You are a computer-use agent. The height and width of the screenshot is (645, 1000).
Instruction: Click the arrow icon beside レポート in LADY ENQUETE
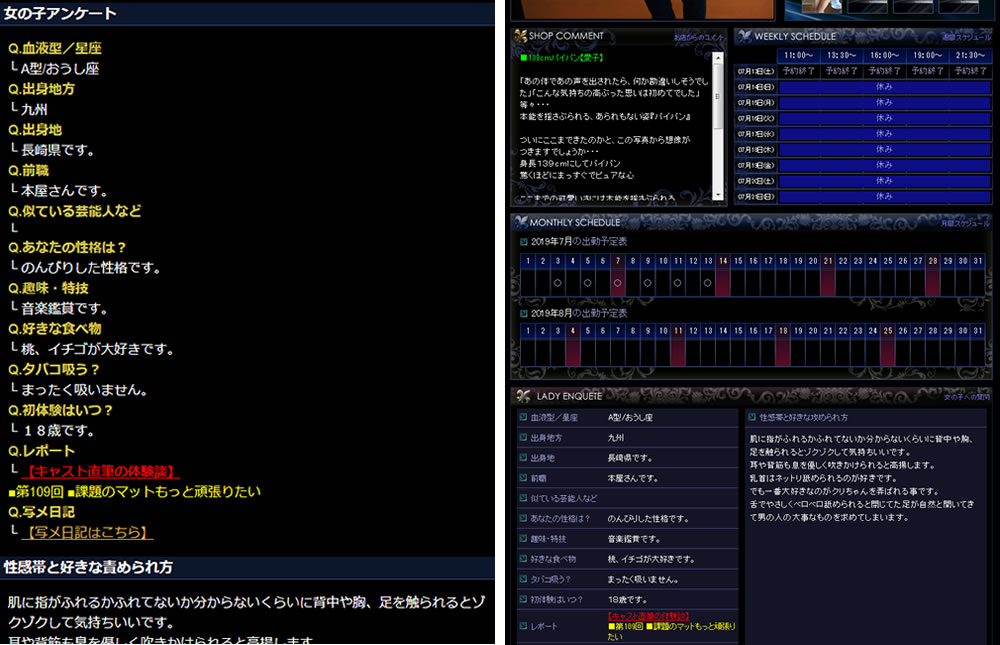(523, 626)
